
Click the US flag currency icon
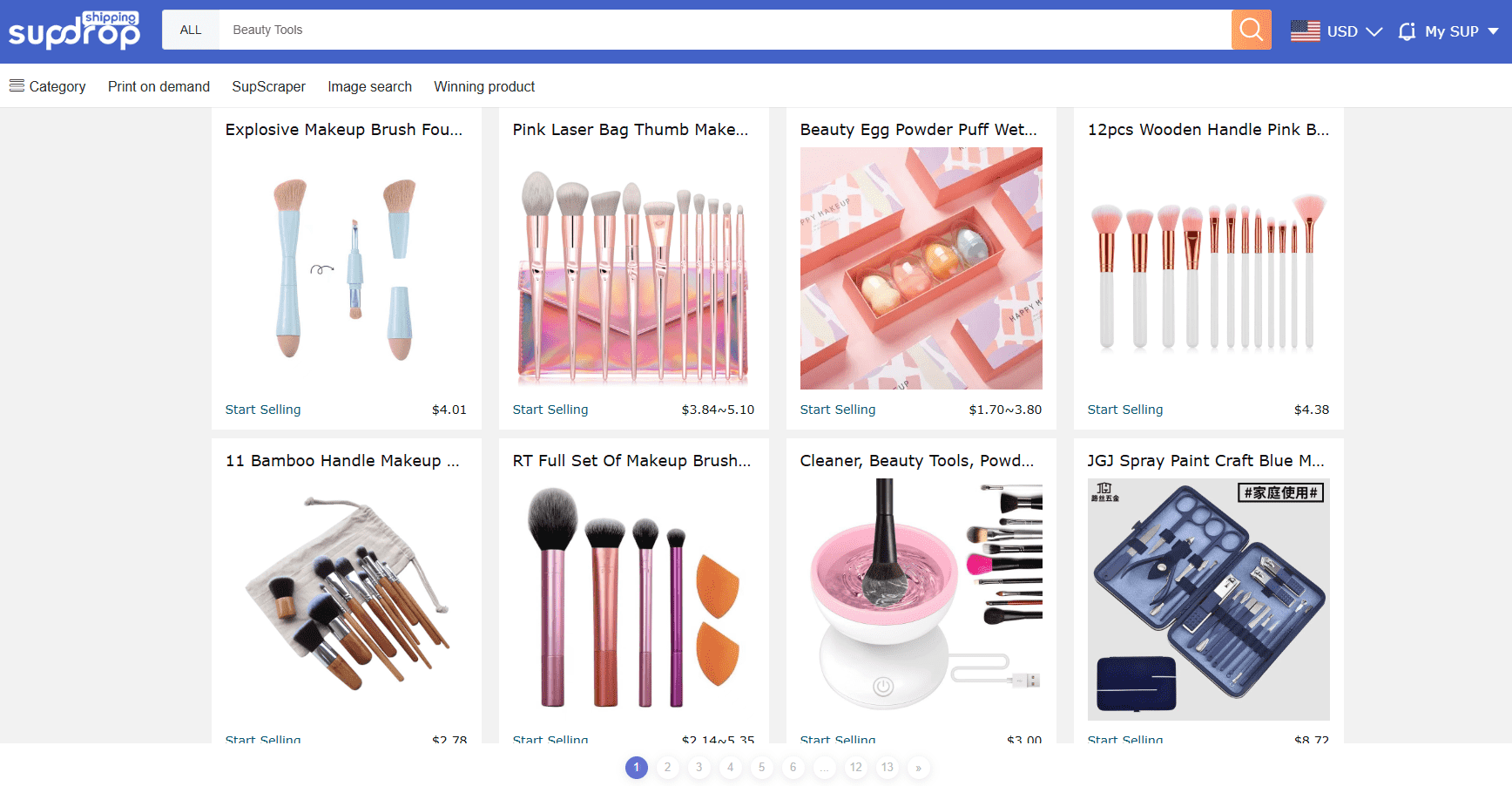coord(1305,30)
